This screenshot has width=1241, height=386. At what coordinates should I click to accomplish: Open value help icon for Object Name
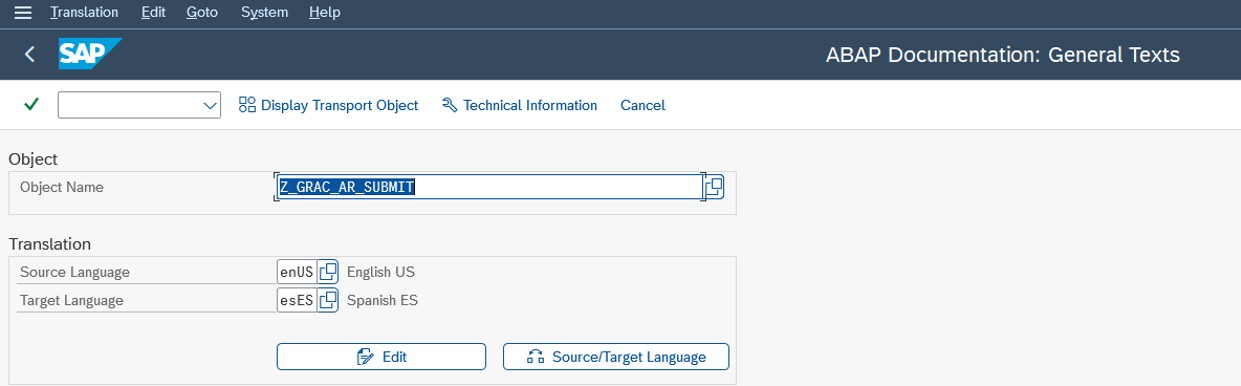pos(714,187)
